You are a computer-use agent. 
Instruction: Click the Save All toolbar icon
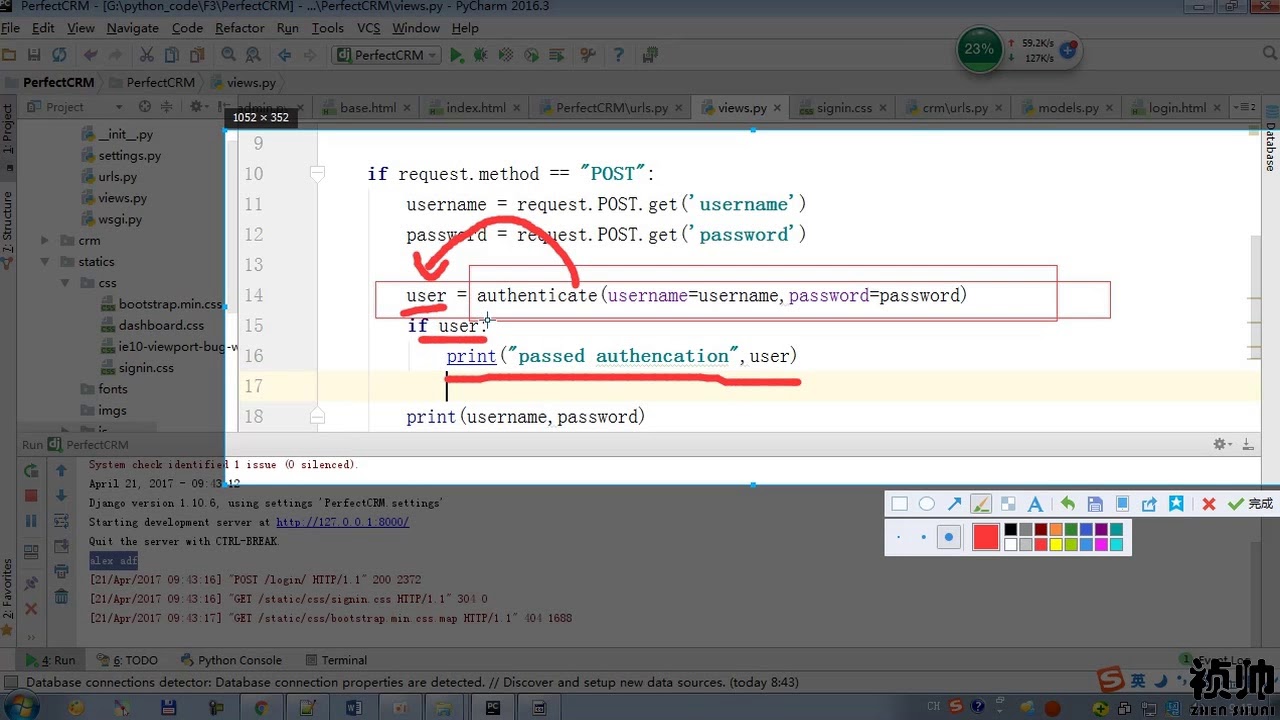point(34,55)
